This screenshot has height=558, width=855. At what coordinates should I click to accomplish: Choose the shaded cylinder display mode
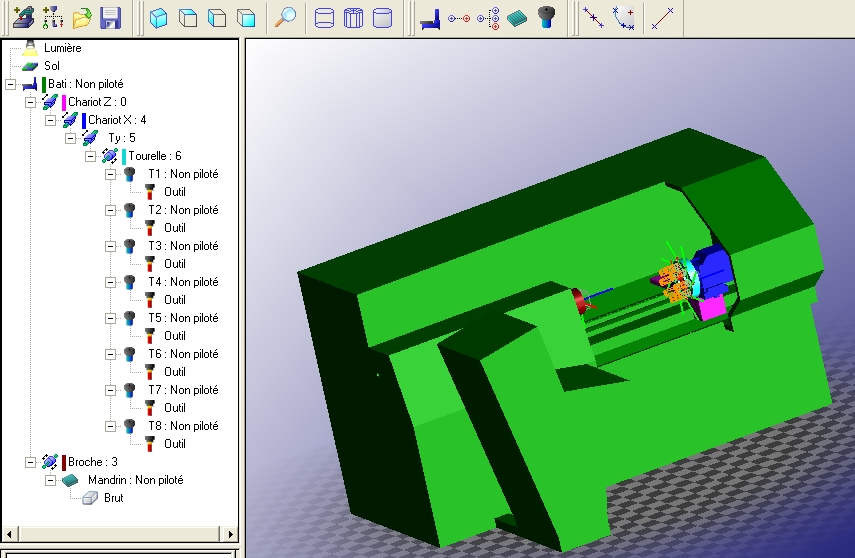point(382,18)
